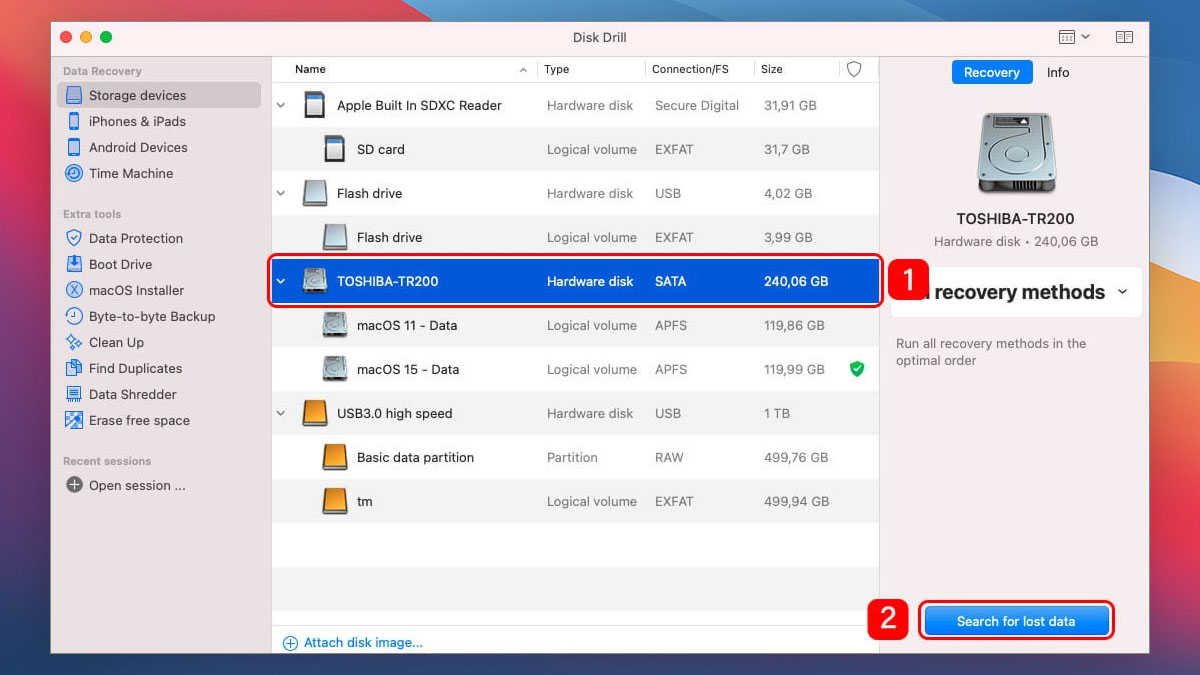The height and width of the screenshot is (675, 1200).
Task: Collapse the Flash drive hardware disk
Action: coord(281,193)
